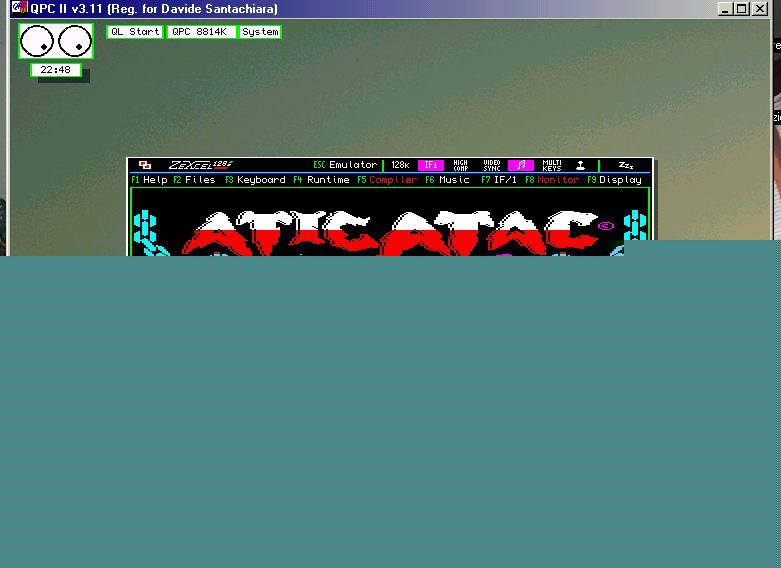Open the F9 Display menu

[x=614, y=179]
